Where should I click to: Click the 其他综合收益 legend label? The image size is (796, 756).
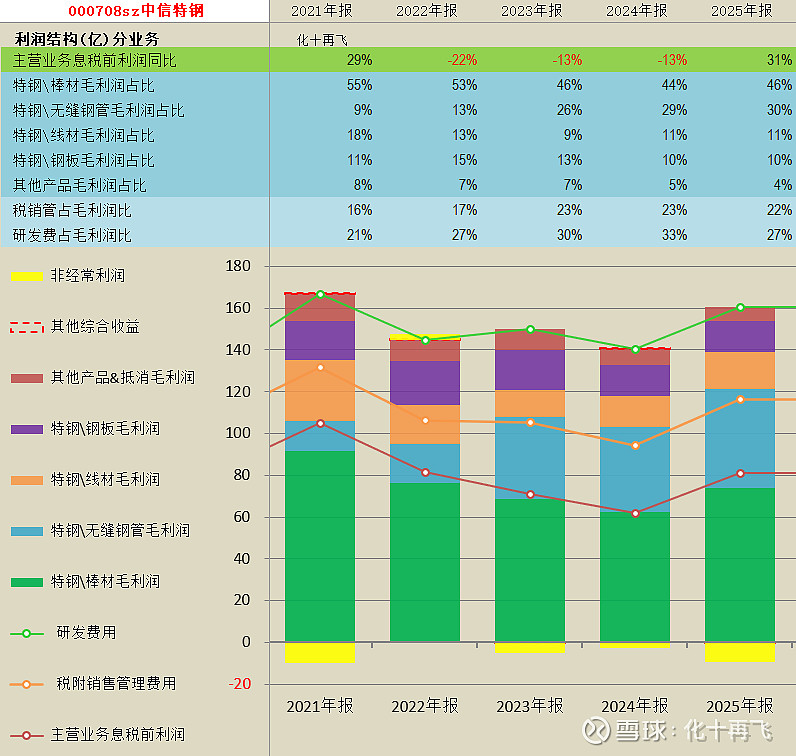pyautogui.click(x=95, y=326)
